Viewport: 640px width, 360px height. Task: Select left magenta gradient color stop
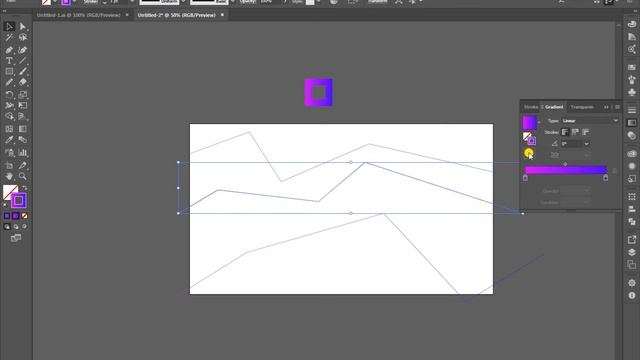point(525,178)
